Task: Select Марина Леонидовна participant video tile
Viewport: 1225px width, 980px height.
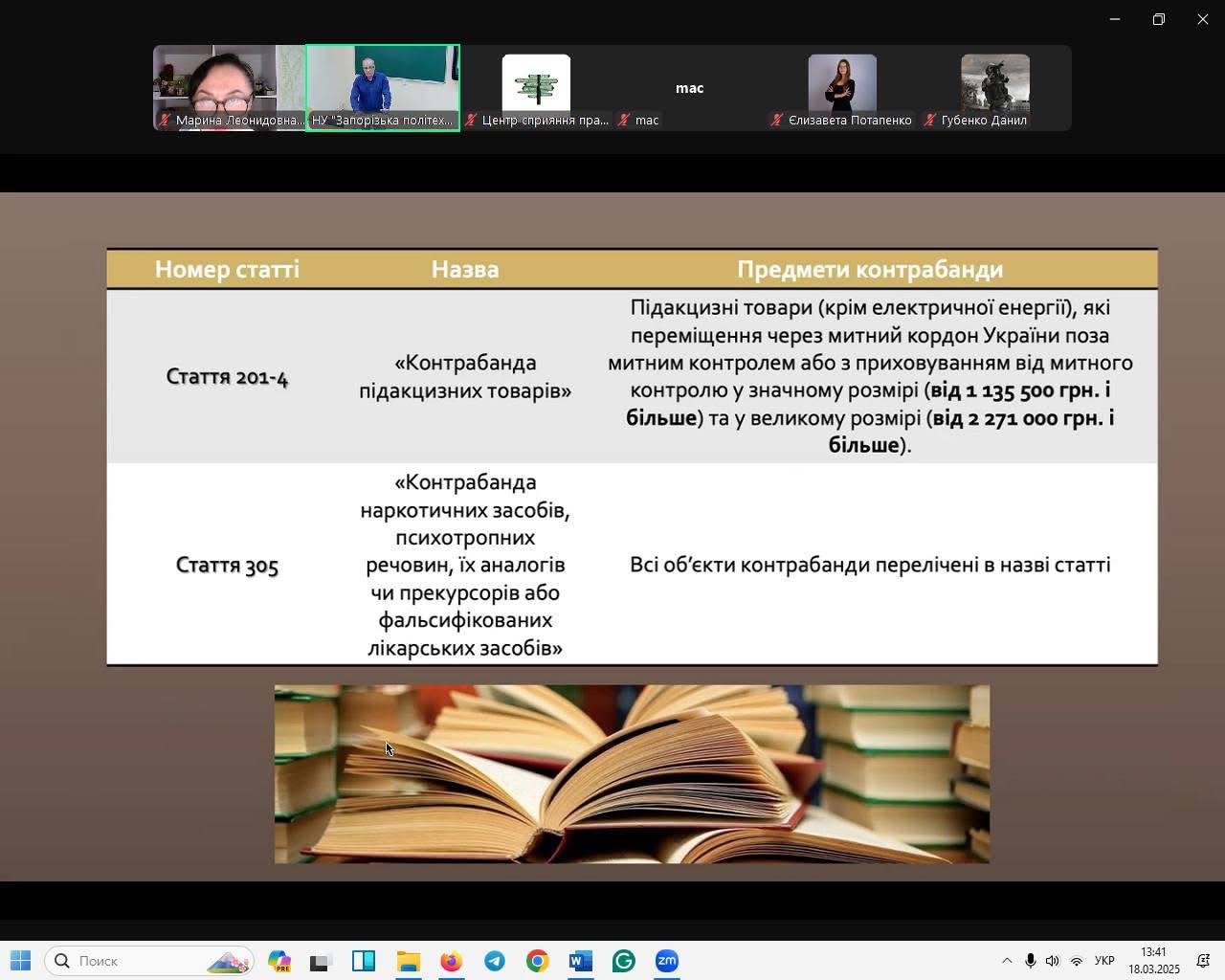Action: tap(230, 87)
